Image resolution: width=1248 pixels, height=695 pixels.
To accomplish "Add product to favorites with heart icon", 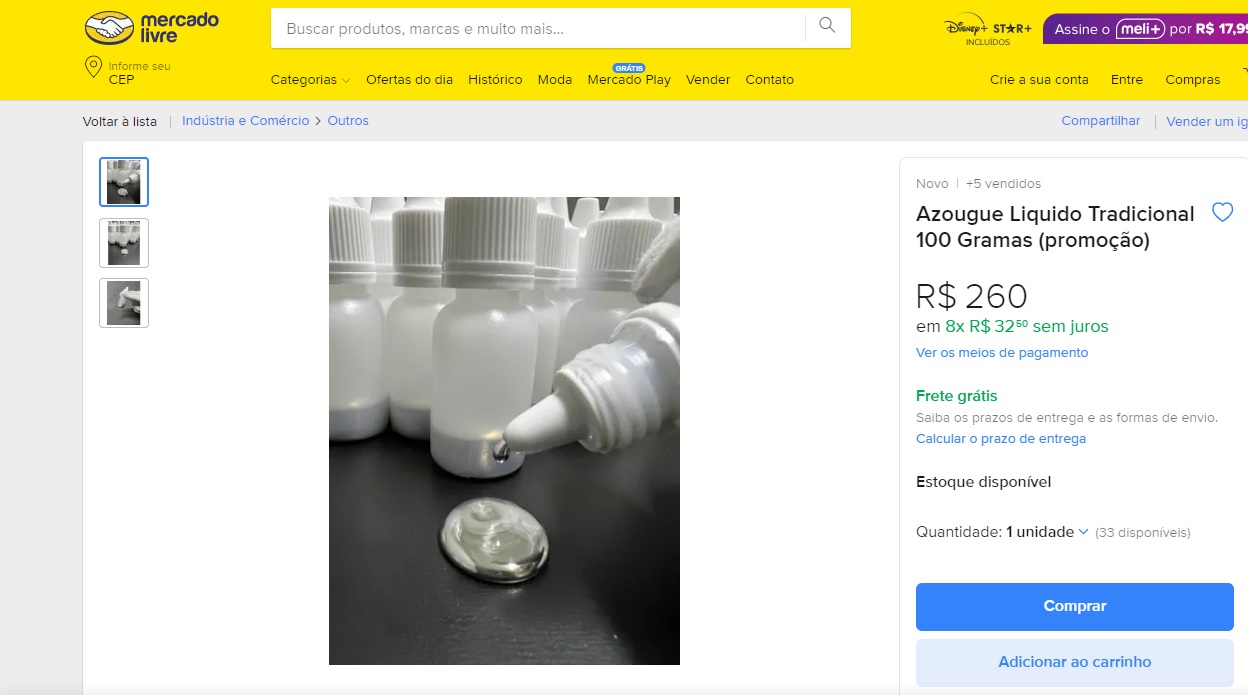I will [x=1222, y=212].
